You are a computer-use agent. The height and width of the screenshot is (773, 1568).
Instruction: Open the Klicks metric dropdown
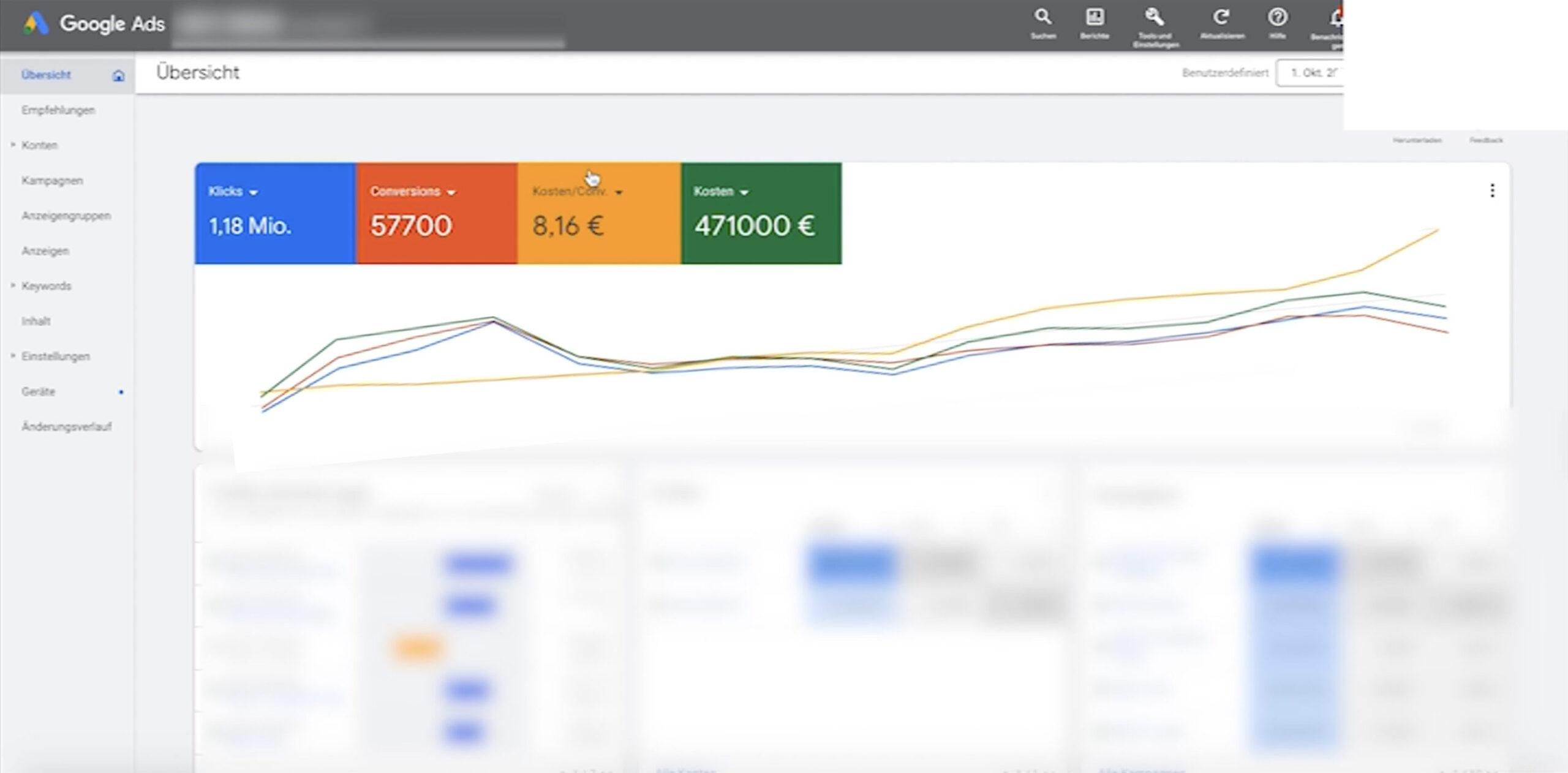tap(254, 192)
